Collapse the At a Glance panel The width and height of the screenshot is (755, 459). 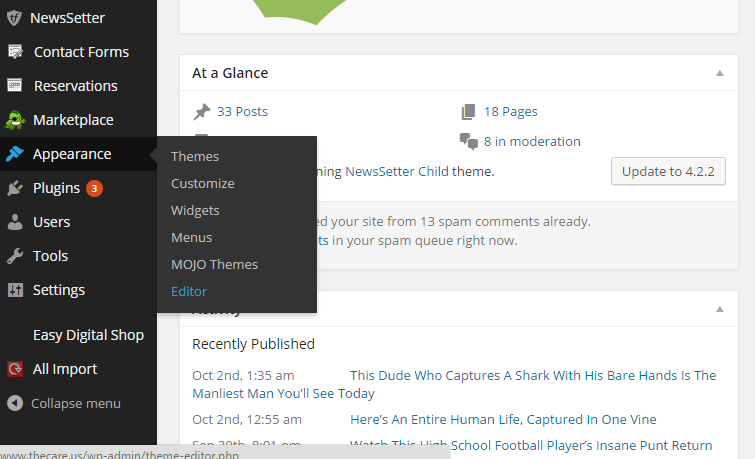pos(719,73)
